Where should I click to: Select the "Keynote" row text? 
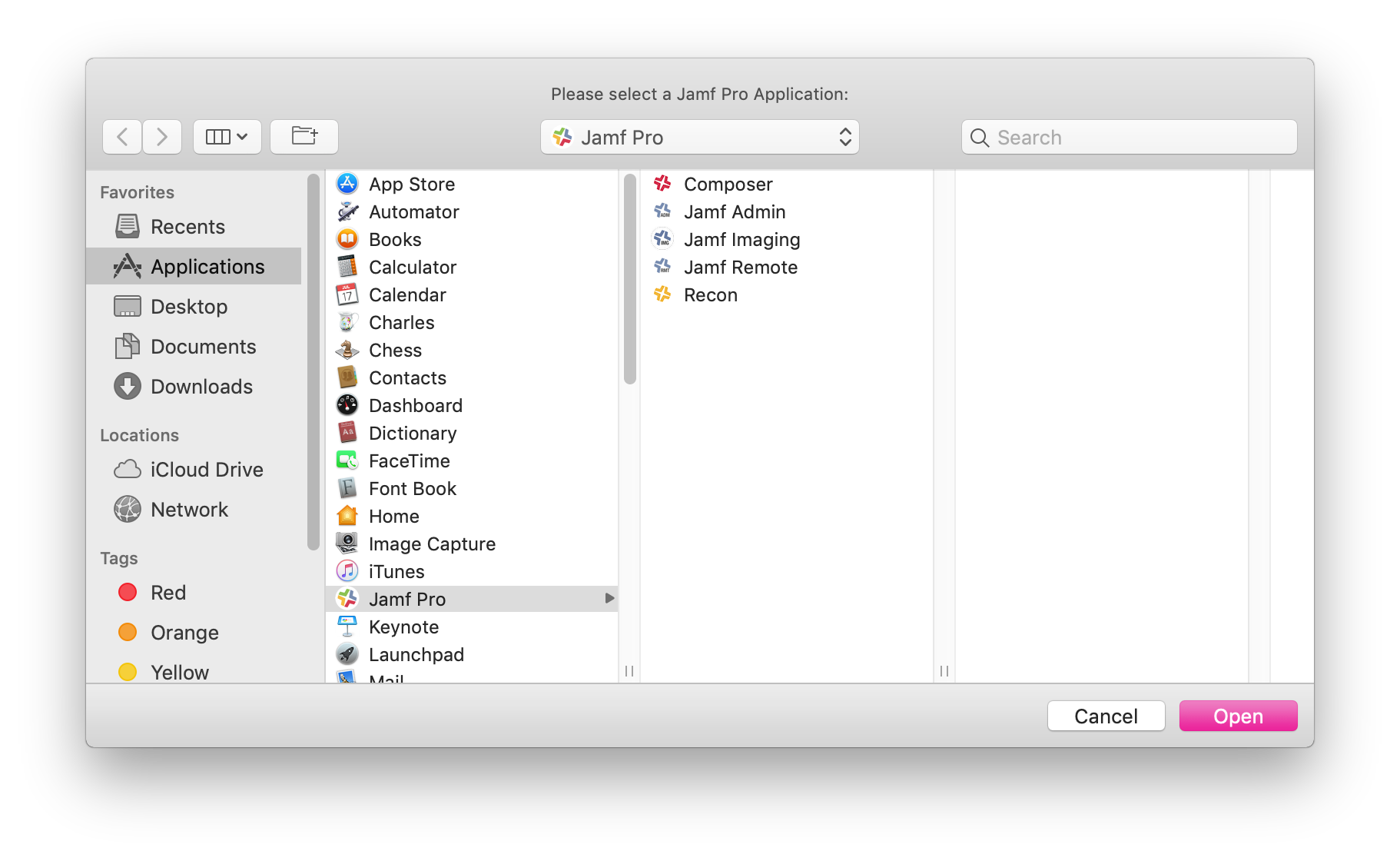click(403, 627)
